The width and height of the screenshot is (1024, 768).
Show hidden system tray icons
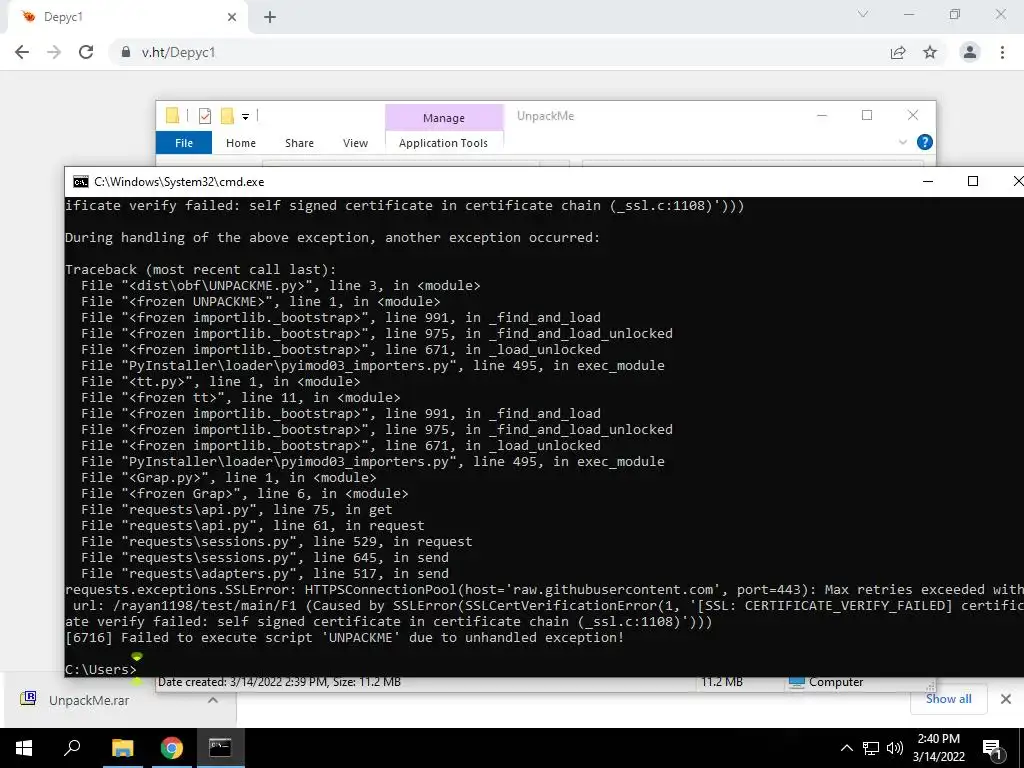pos(846,748)
